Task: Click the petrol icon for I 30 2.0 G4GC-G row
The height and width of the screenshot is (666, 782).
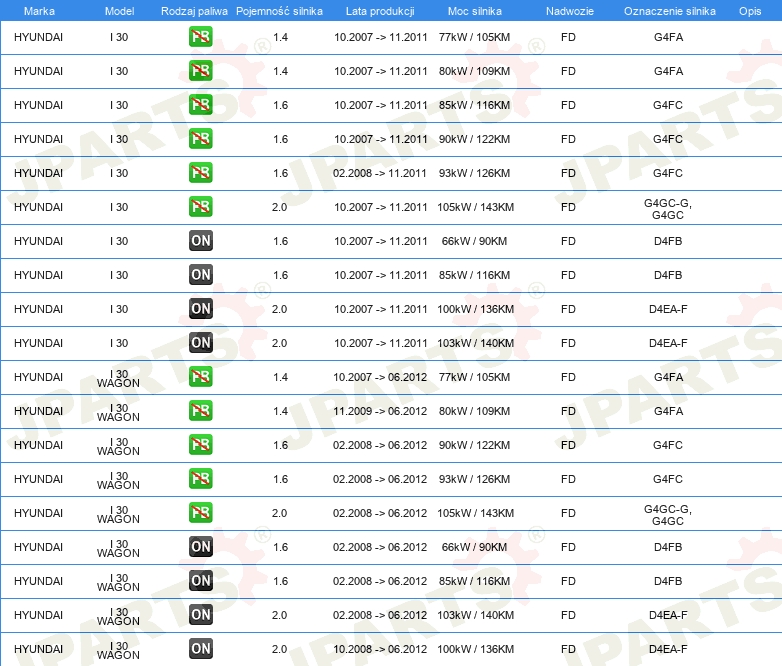Action: point(200,207)
